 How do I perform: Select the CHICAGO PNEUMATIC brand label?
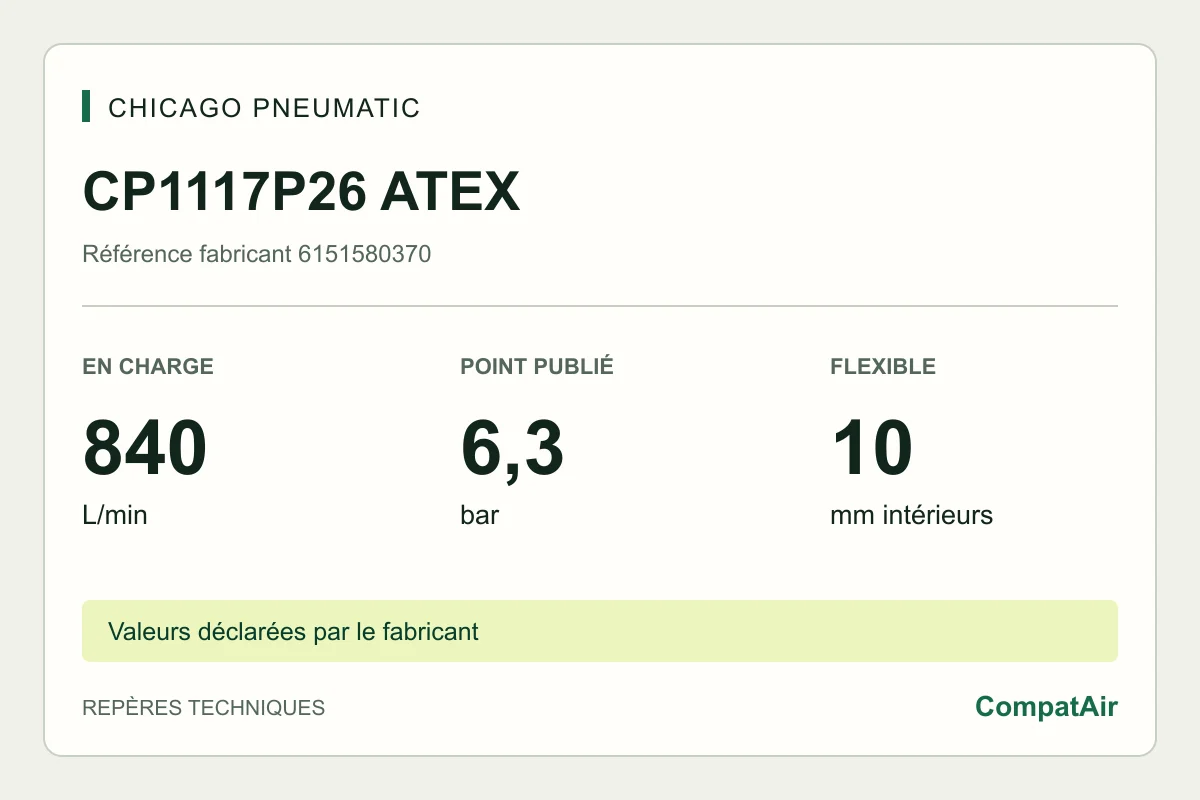tap(264, 108)
